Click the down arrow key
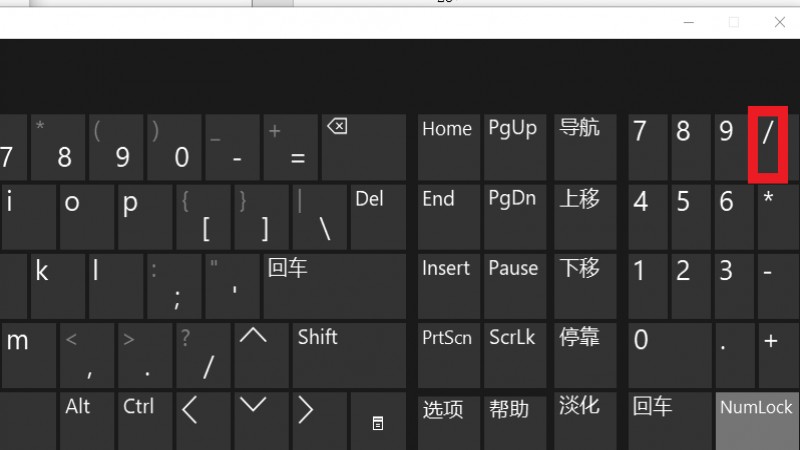800x450 pixels. pyautogui.click(x=261, y=421)
